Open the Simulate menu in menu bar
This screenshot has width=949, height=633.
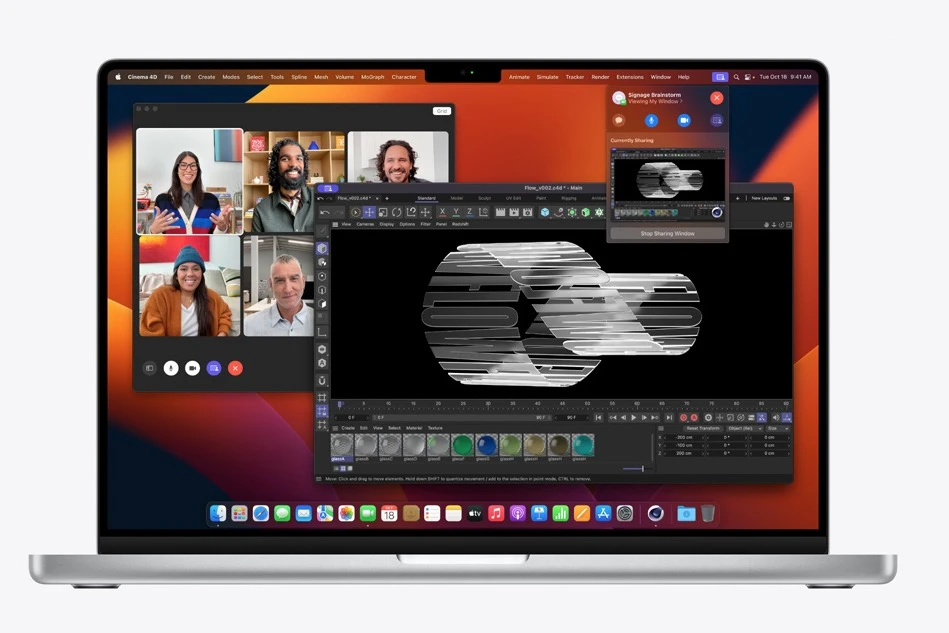coord(547,77)
